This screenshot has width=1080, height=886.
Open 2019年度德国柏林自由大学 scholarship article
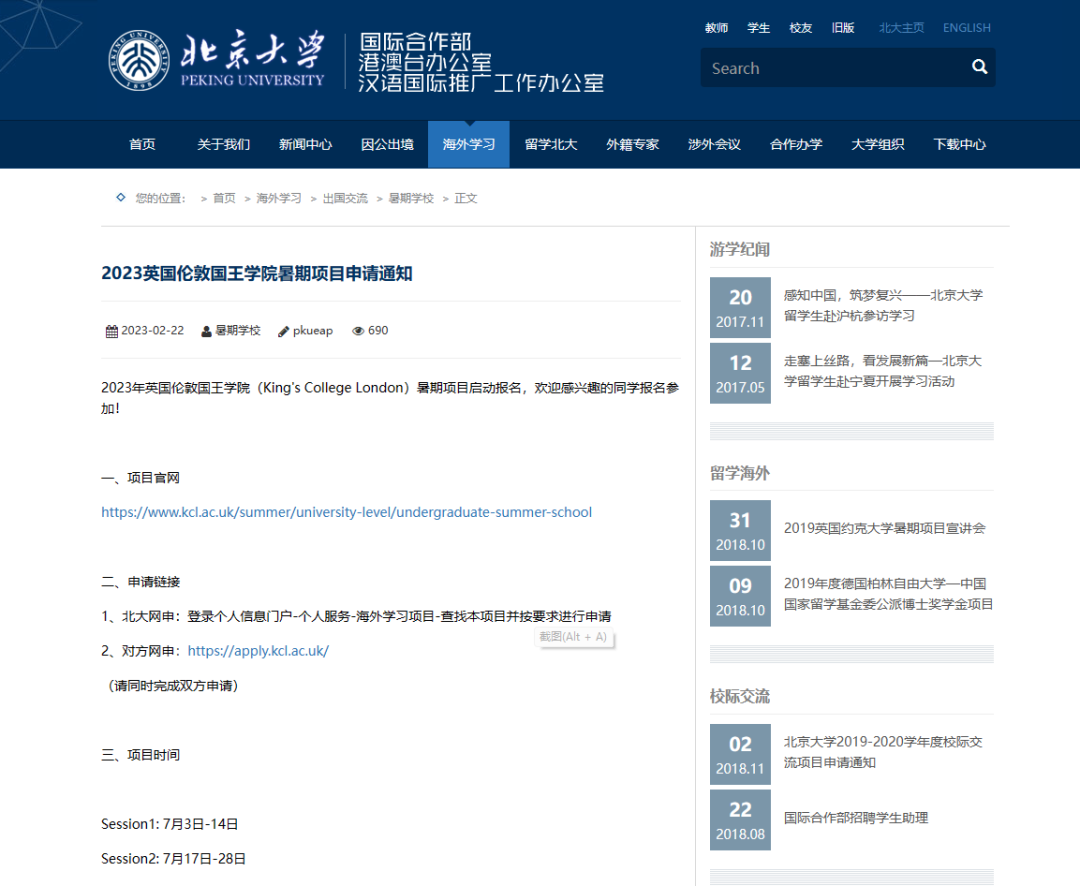(x=889, y=594)
